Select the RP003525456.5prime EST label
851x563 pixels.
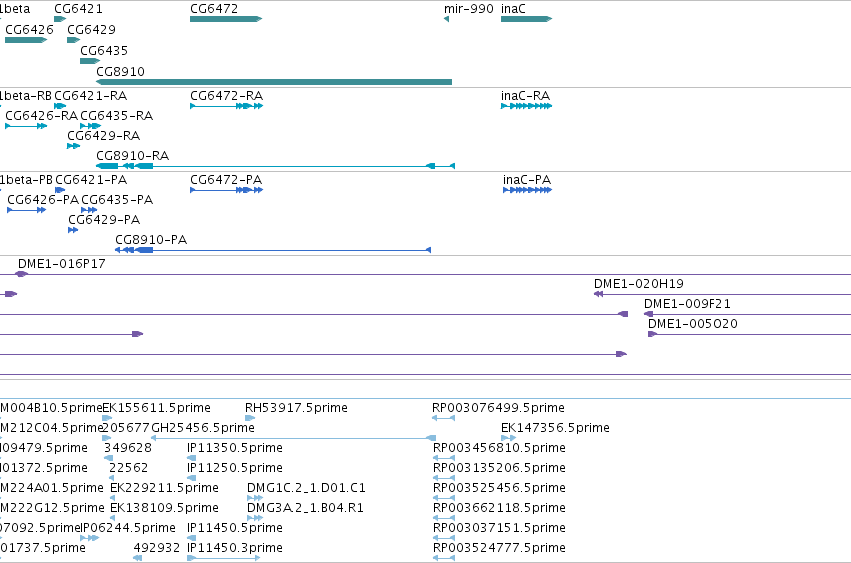pyautogui.click(x=499, y=488)
